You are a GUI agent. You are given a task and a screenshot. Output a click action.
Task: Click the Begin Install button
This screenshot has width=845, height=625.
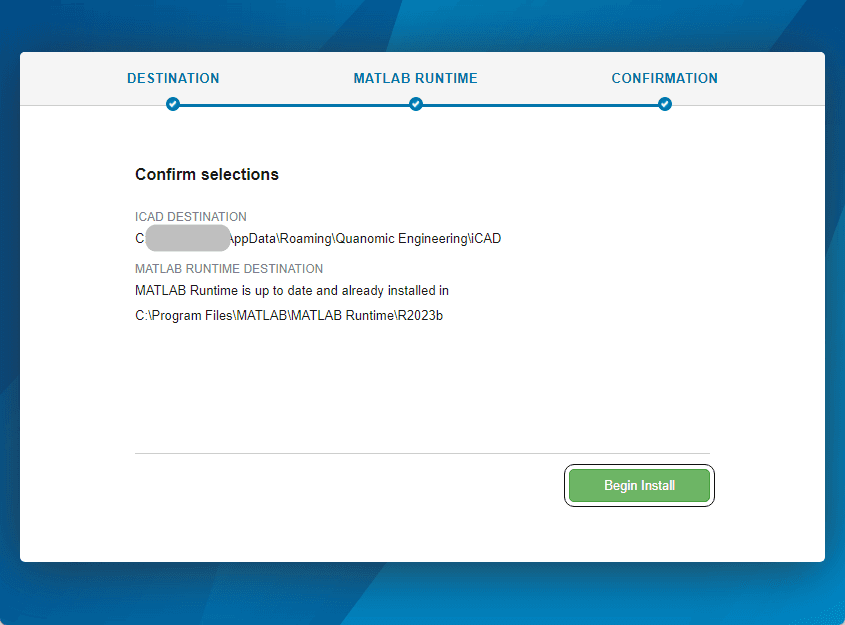point(639,485)
